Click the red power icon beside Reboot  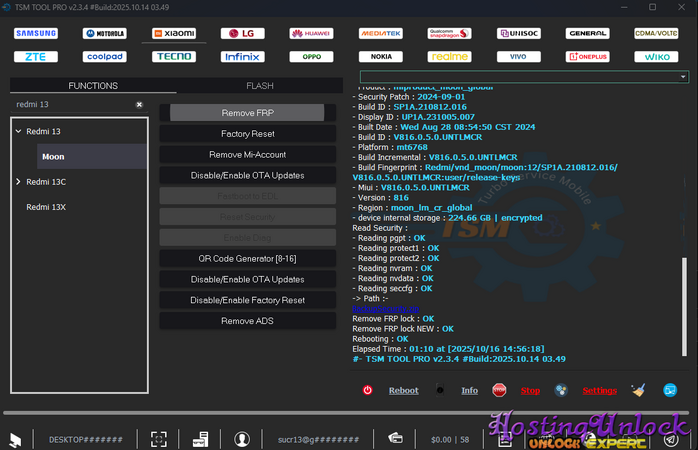pos(368,391)
